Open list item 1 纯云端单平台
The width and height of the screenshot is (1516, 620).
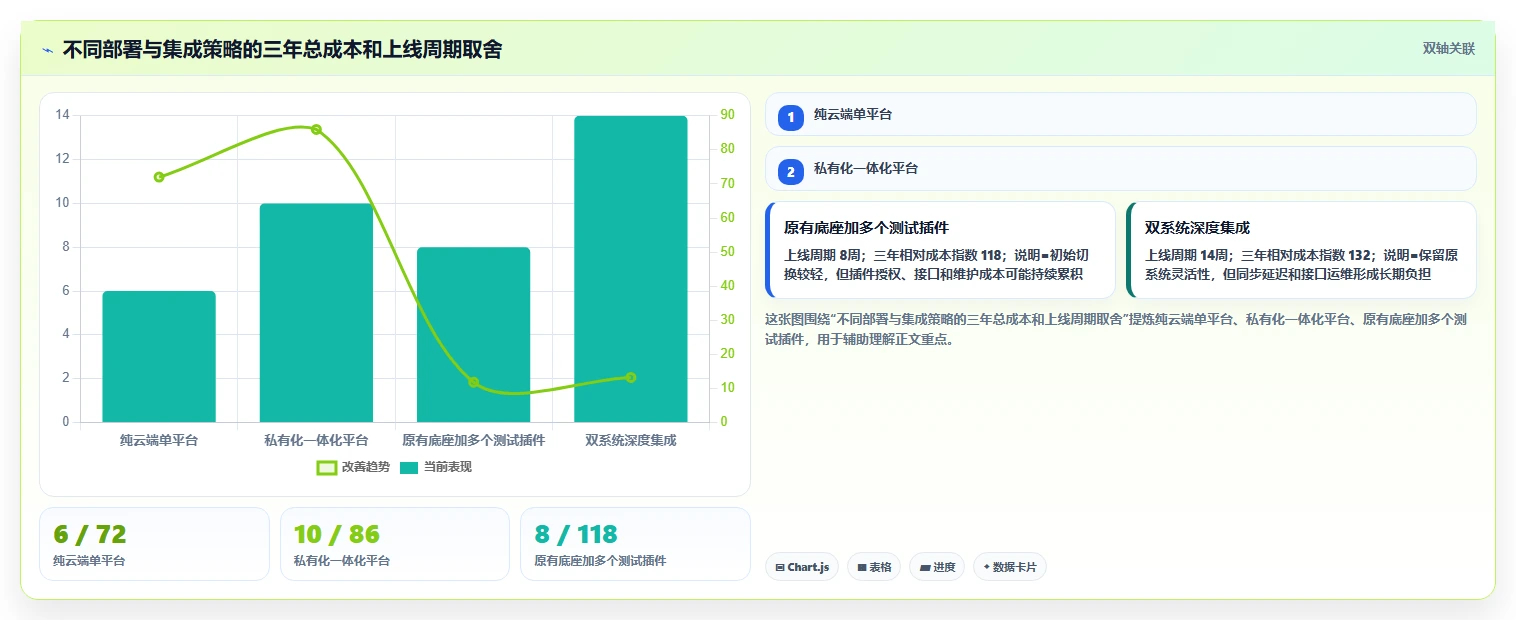click(1120, 114)
